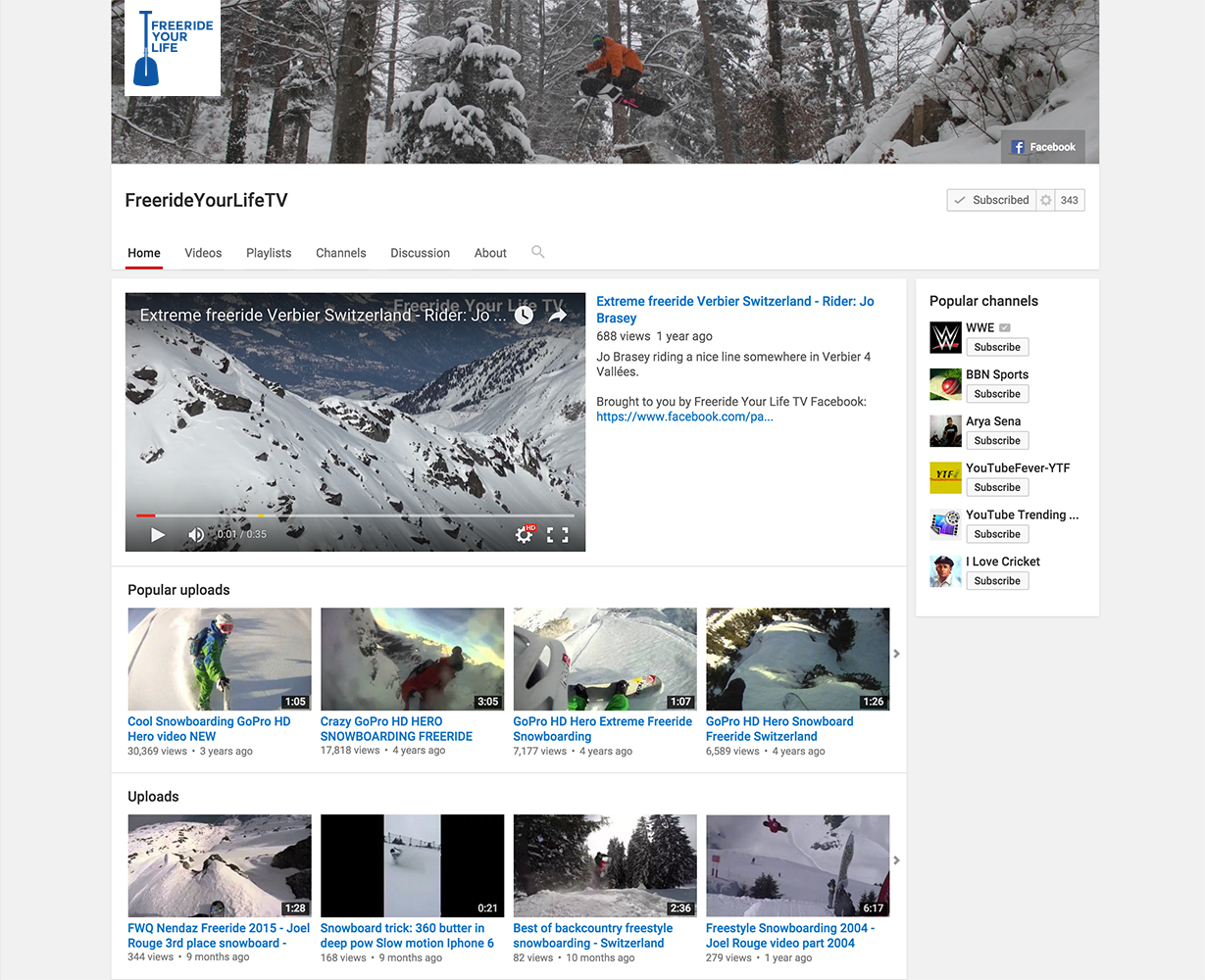Viewport: 1205px width, 980px height.
Task: Show next Popular uploads videos
Action: pyautogui.click(x=896, y=654)
